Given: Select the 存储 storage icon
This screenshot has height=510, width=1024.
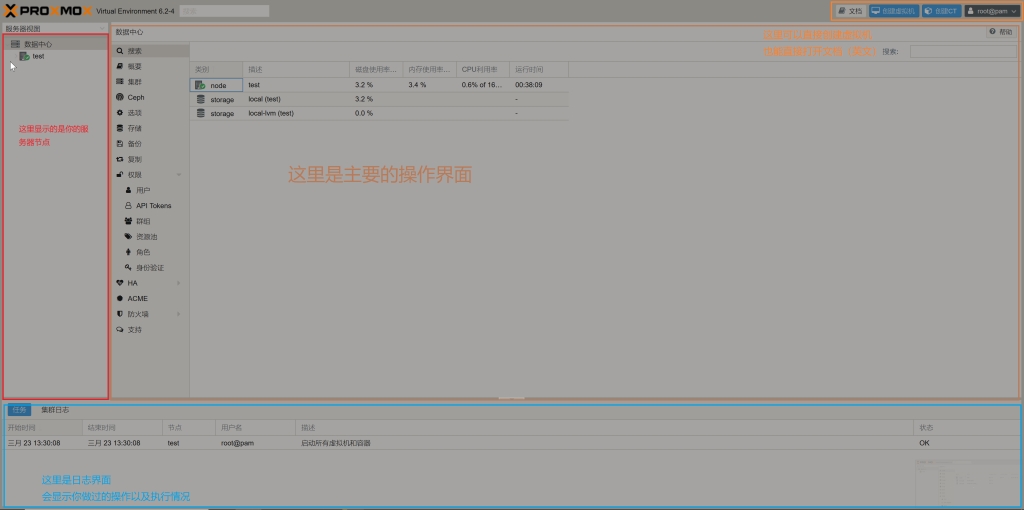Looking at the screenshot, I should coord(120,128).
